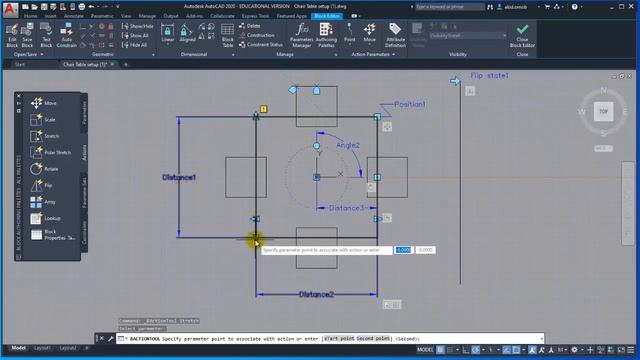The height and width of the screenshot is (360, 640).
Task: Open the Block Table tool
Action: click(227, 36)
